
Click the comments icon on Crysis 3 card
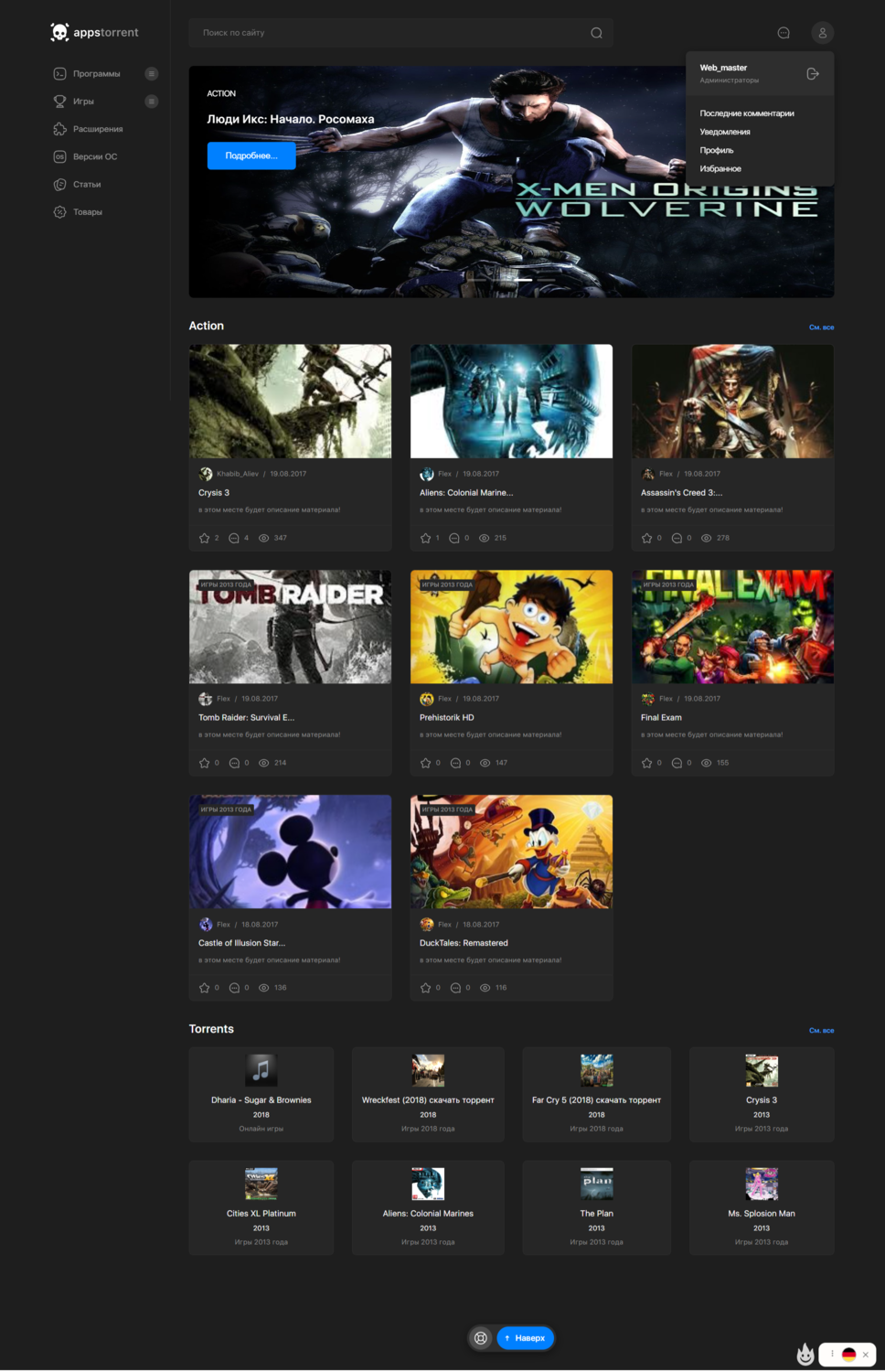(233, 538)
